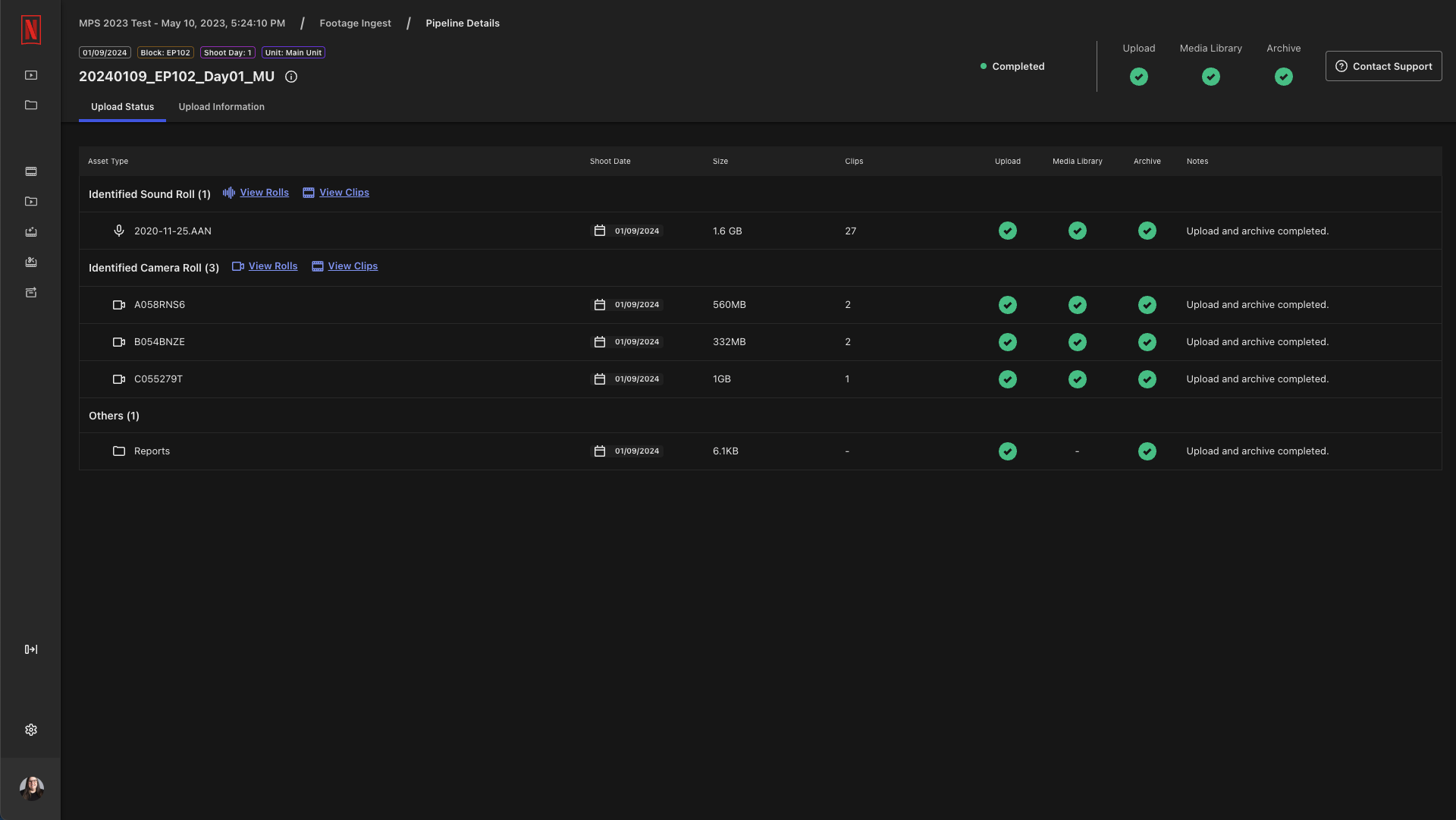Click Pipeline Details breadcrumb
This screenshot has height=820, width=1456.
coord(463,24)
